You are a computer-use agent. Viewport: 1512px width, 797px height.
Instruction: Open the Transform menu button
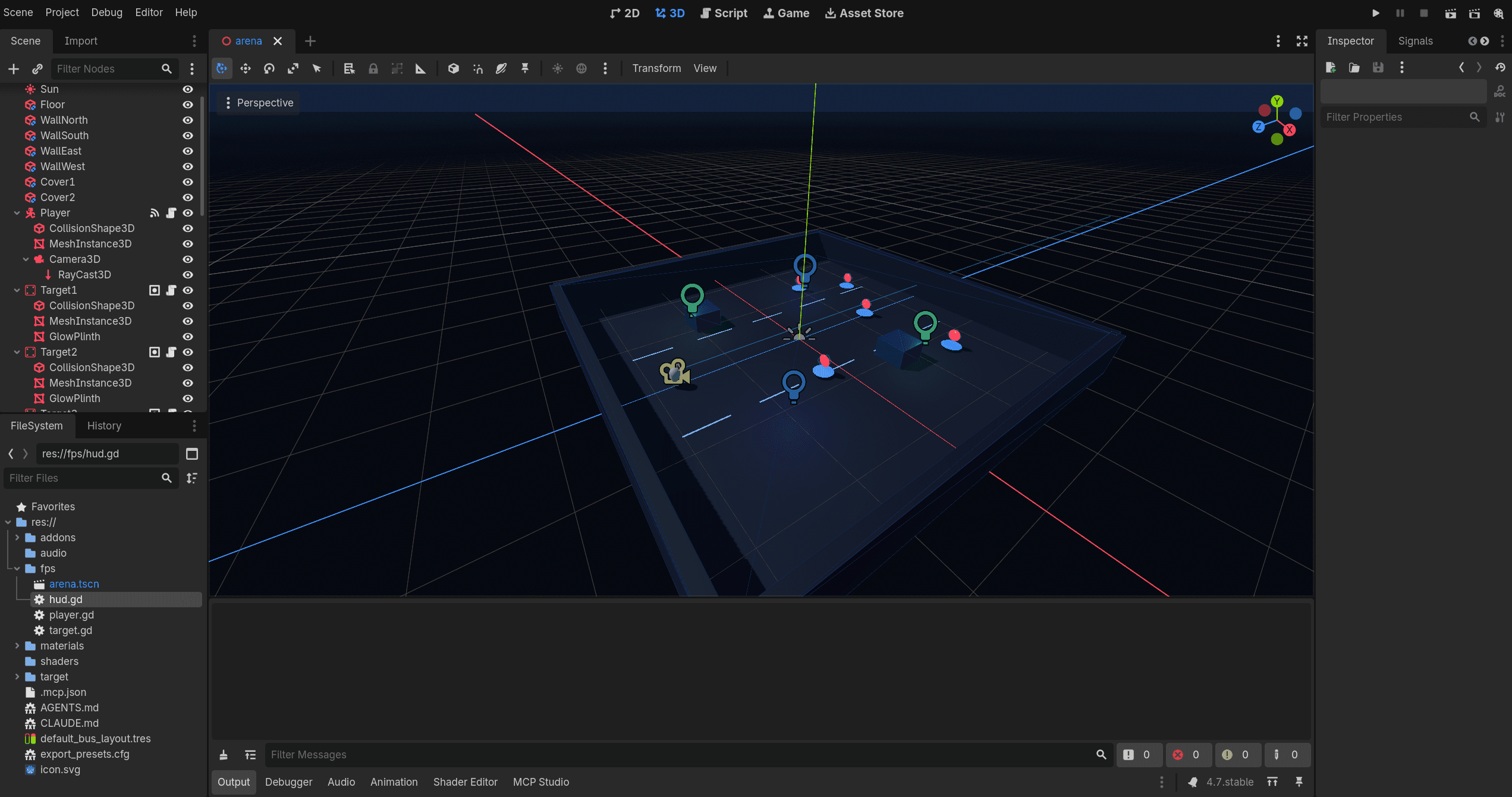[656, 68]
